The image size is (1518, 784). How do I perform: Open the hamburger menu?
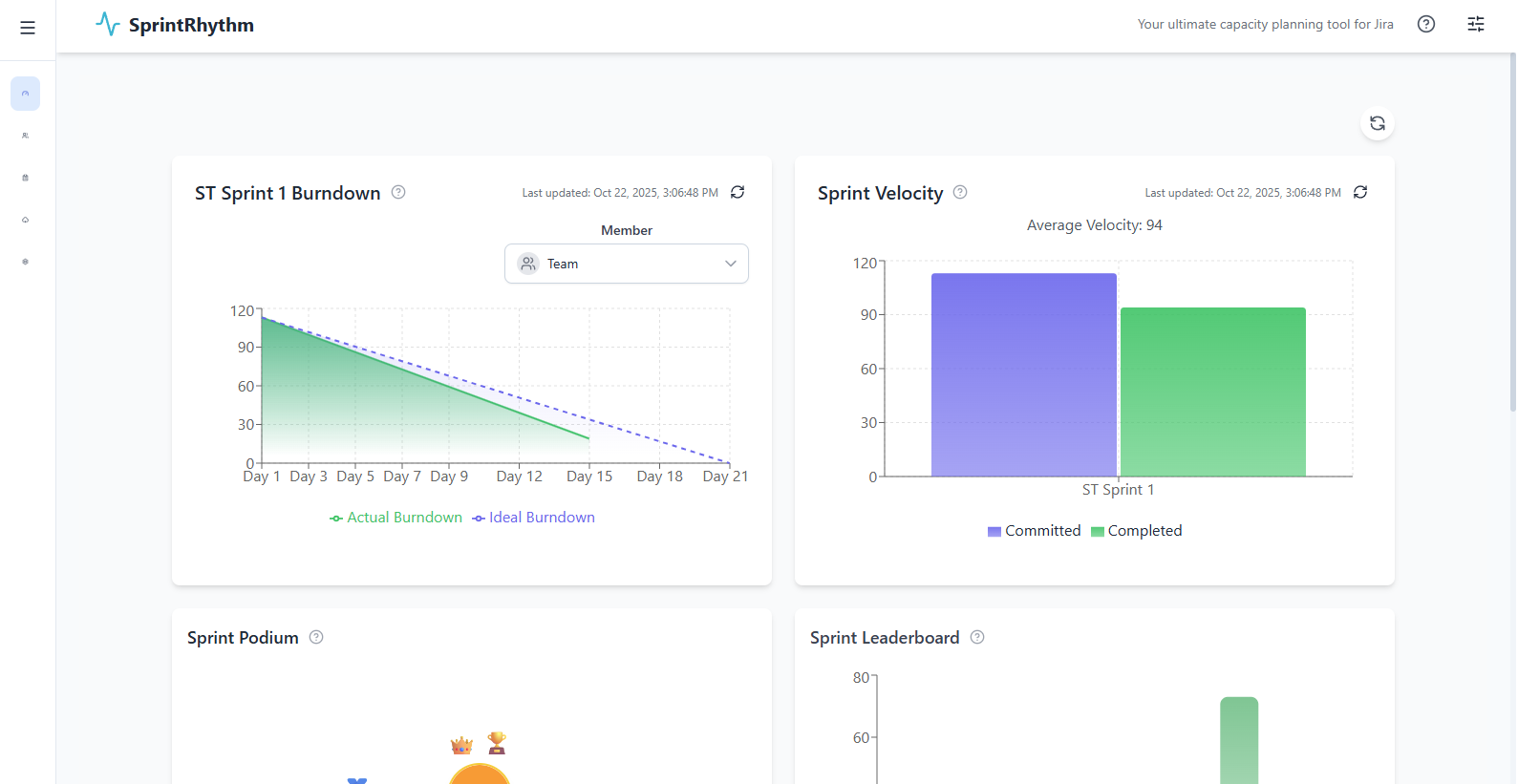pyautogui.click(x=28, y=28)
